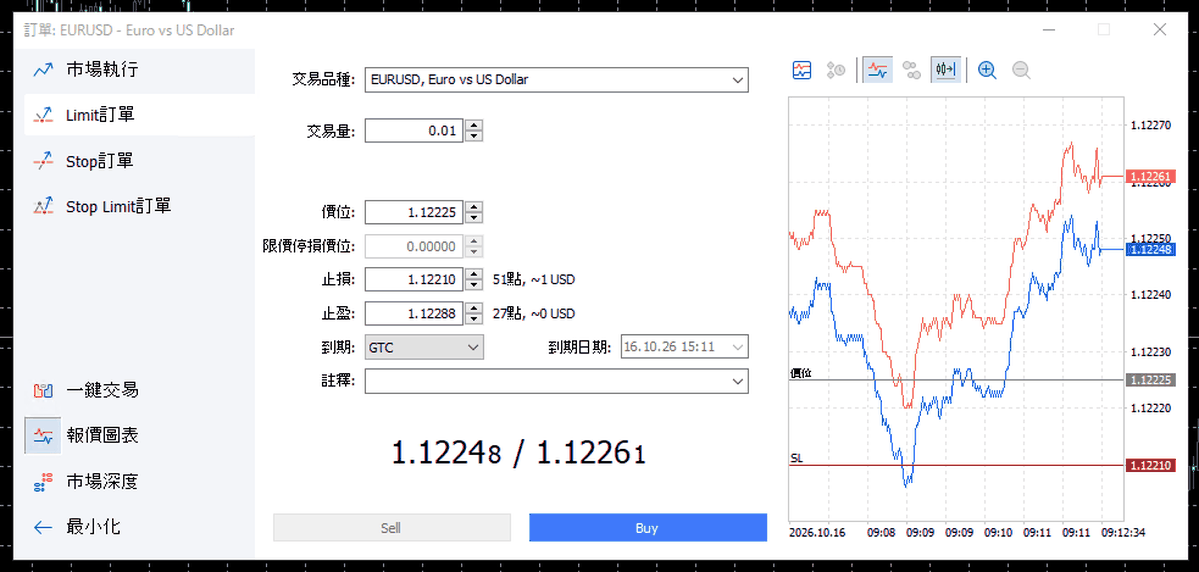This screenshot has width=1199, height=572.
Task: Click the trade dots icon in chart toolbar
Action: (911, 70)
